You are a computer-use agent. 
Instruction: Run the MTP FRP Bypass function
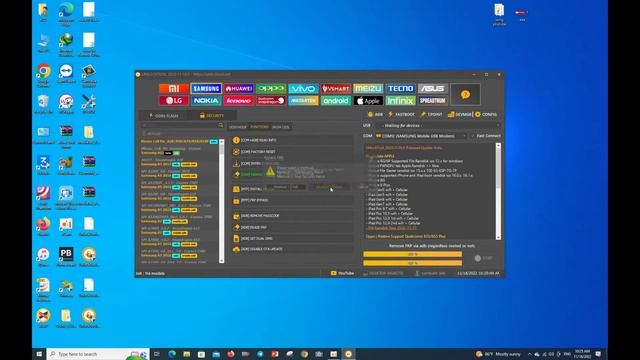[292, 200]
